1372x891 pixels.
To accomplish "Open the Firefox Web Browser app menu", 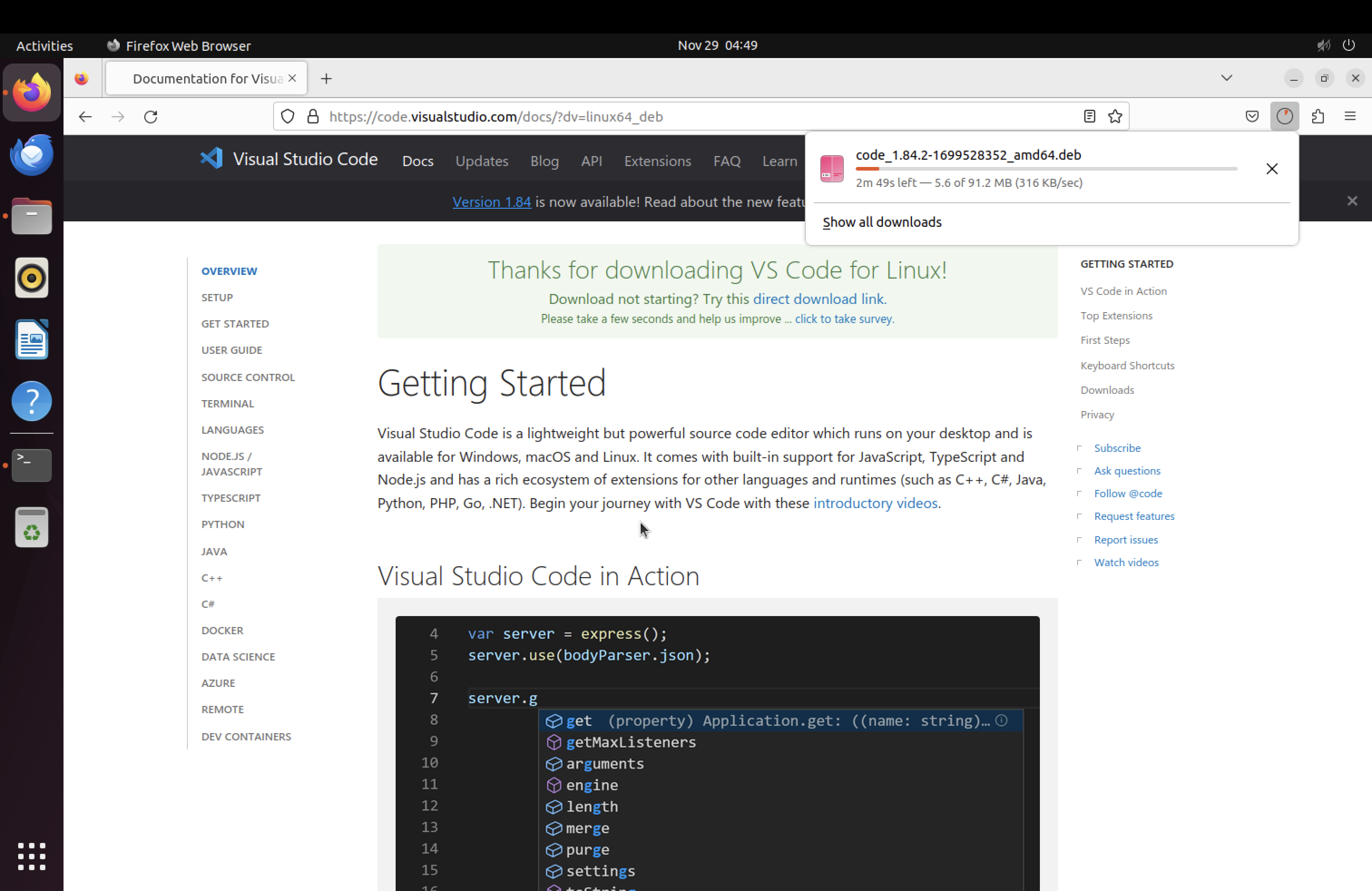I will (x=179, y=45).
